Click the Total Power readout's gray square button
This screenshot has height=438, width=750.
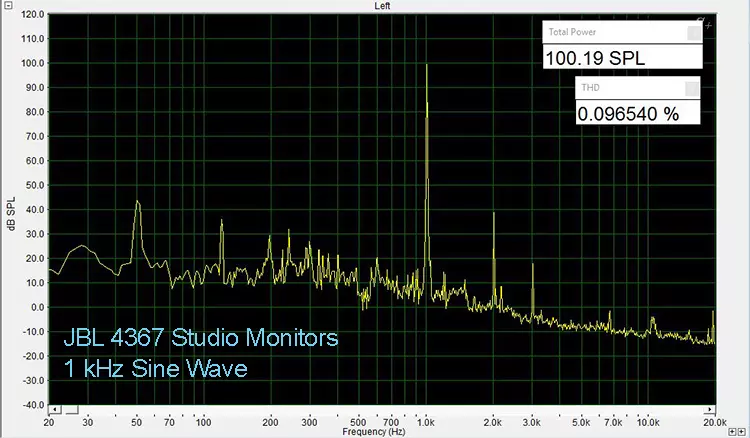coord(694,33)
